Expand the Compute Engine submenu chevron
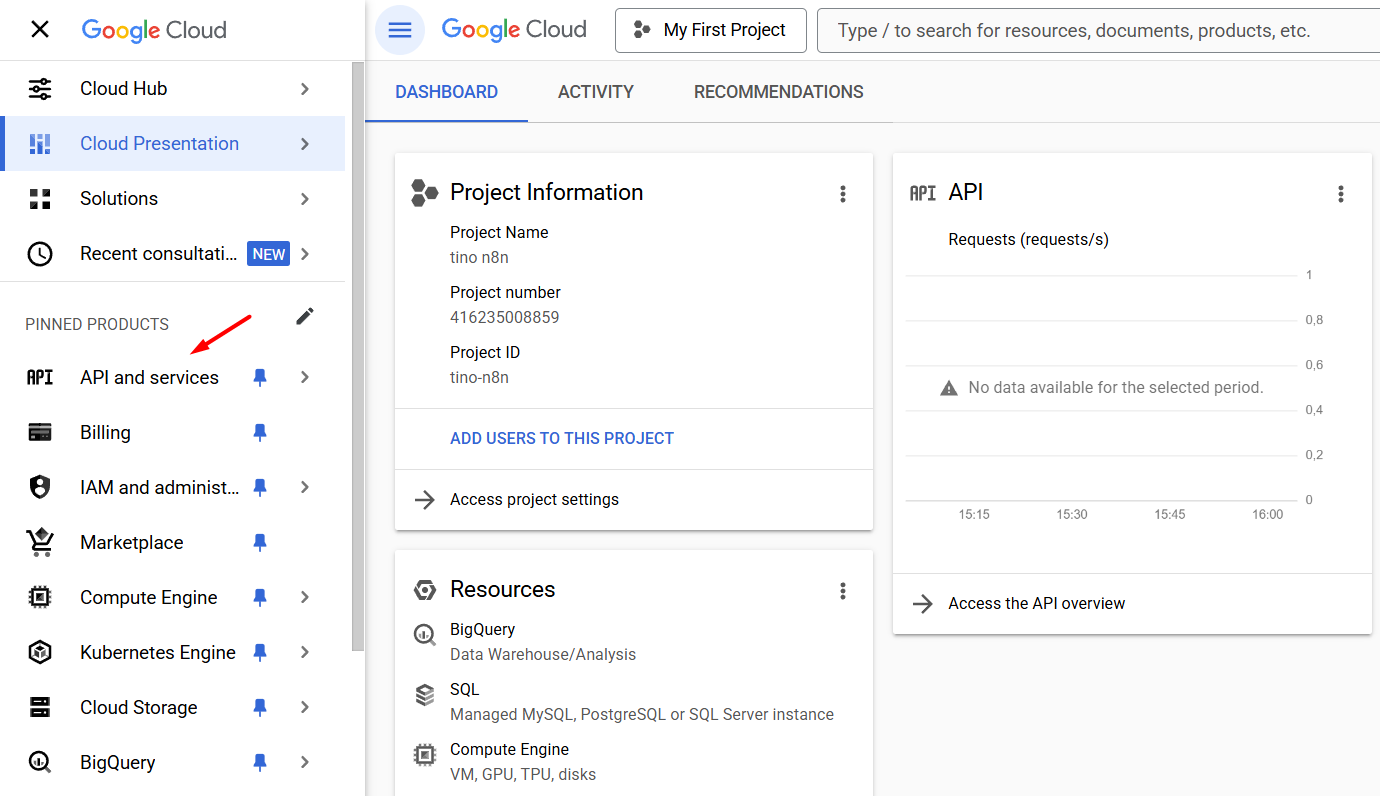This screenshot has height=796, width=1380. click(x=305, y=597)
